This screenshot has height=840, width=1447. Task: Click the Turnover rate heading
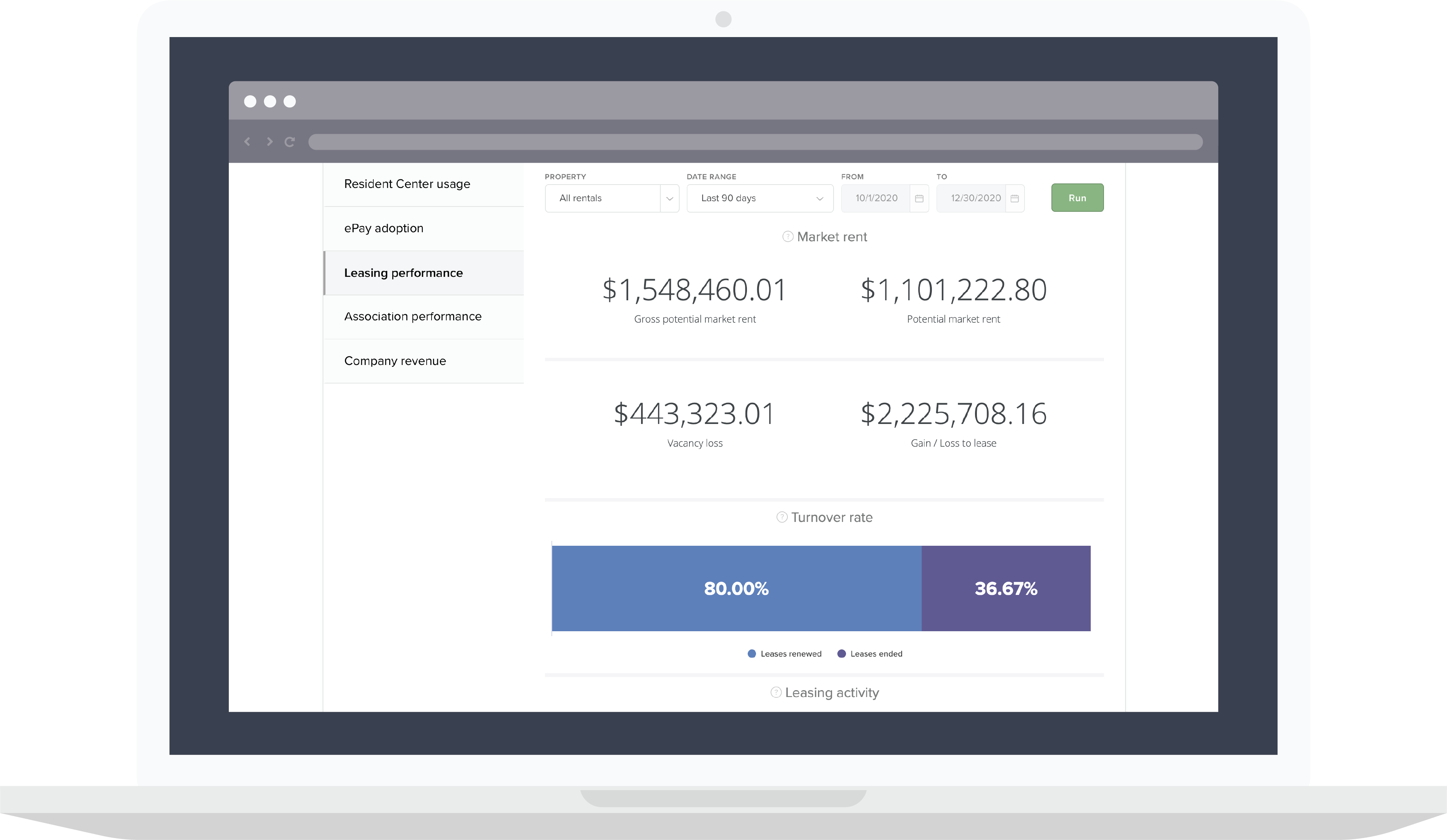(831, 517)
